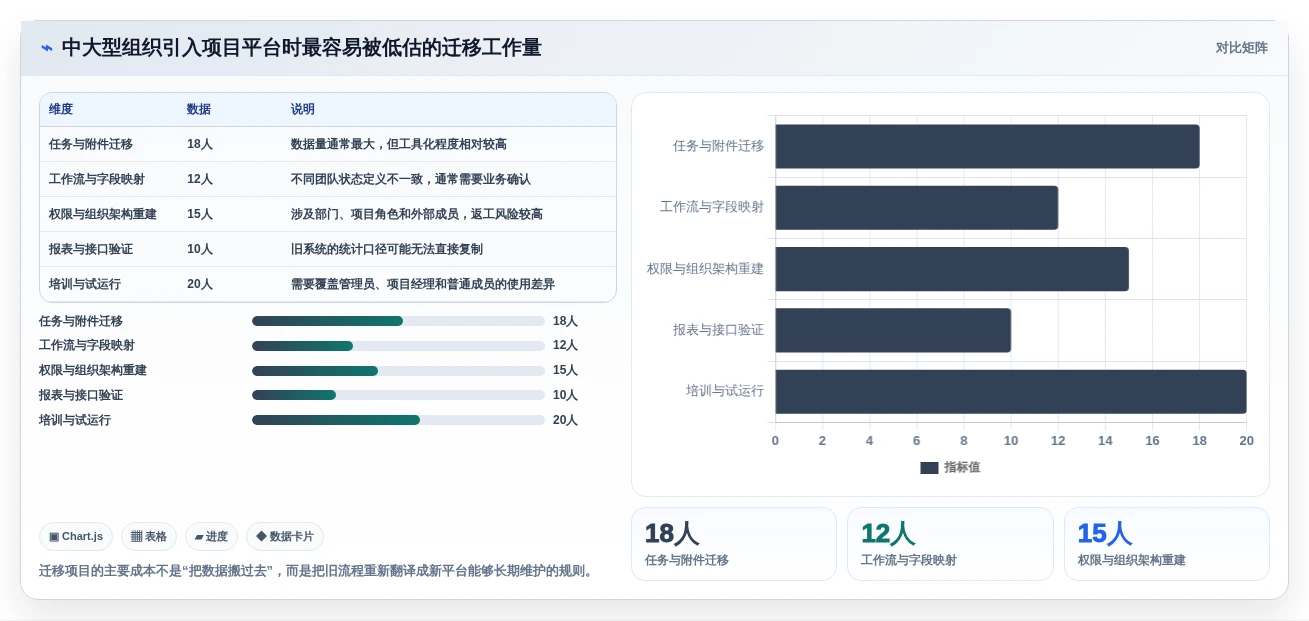
Task: Open the 18人 任务与附件迁移 data card
Action: click(x=733, y=544)
